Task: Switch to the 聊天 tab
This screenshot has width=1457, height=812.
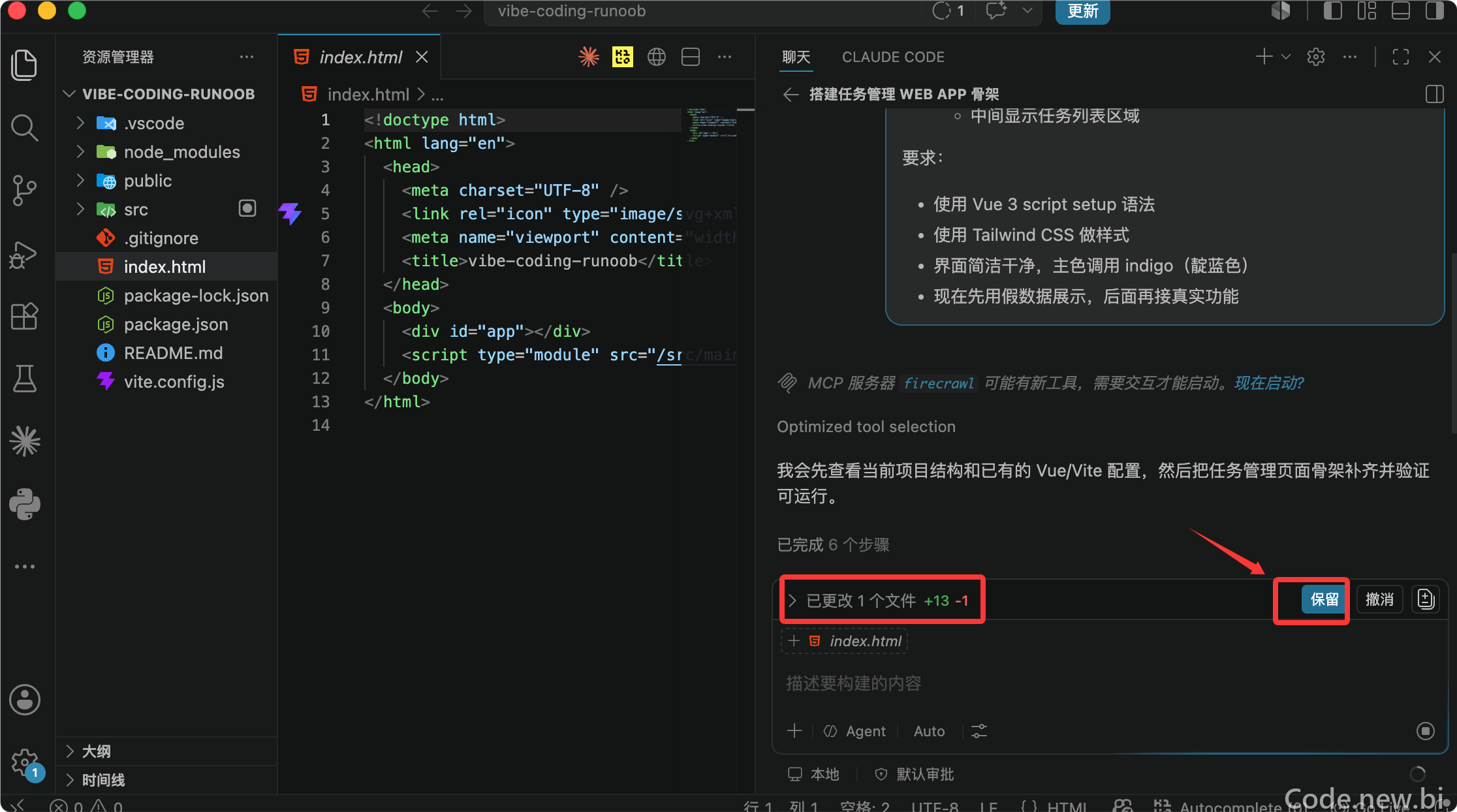Action: pos(796,57)
